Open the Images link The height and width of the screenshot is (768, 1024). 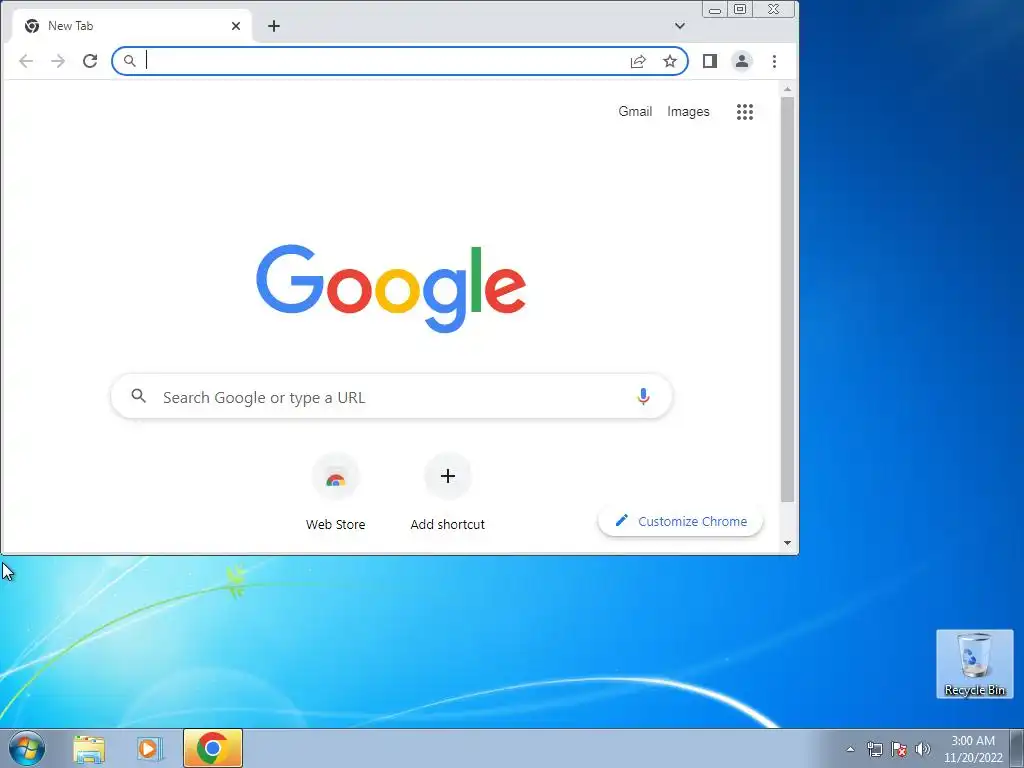(688, 112)
